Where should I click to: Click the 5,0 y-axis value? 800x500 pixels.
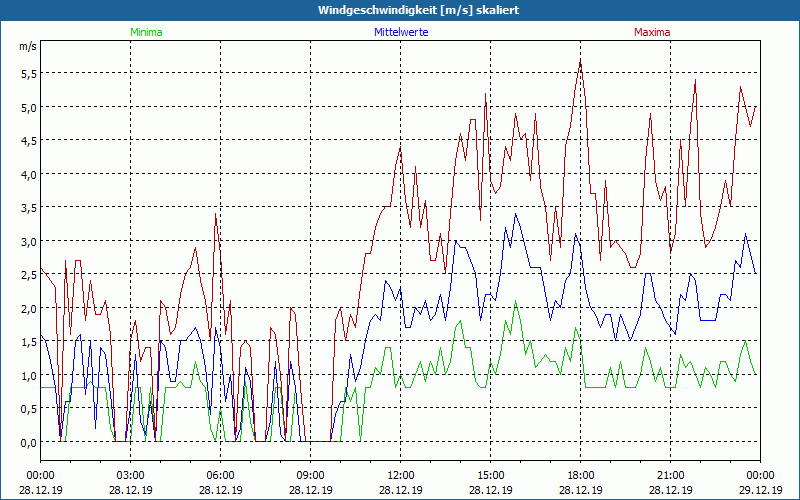click(x=29, y=107)
